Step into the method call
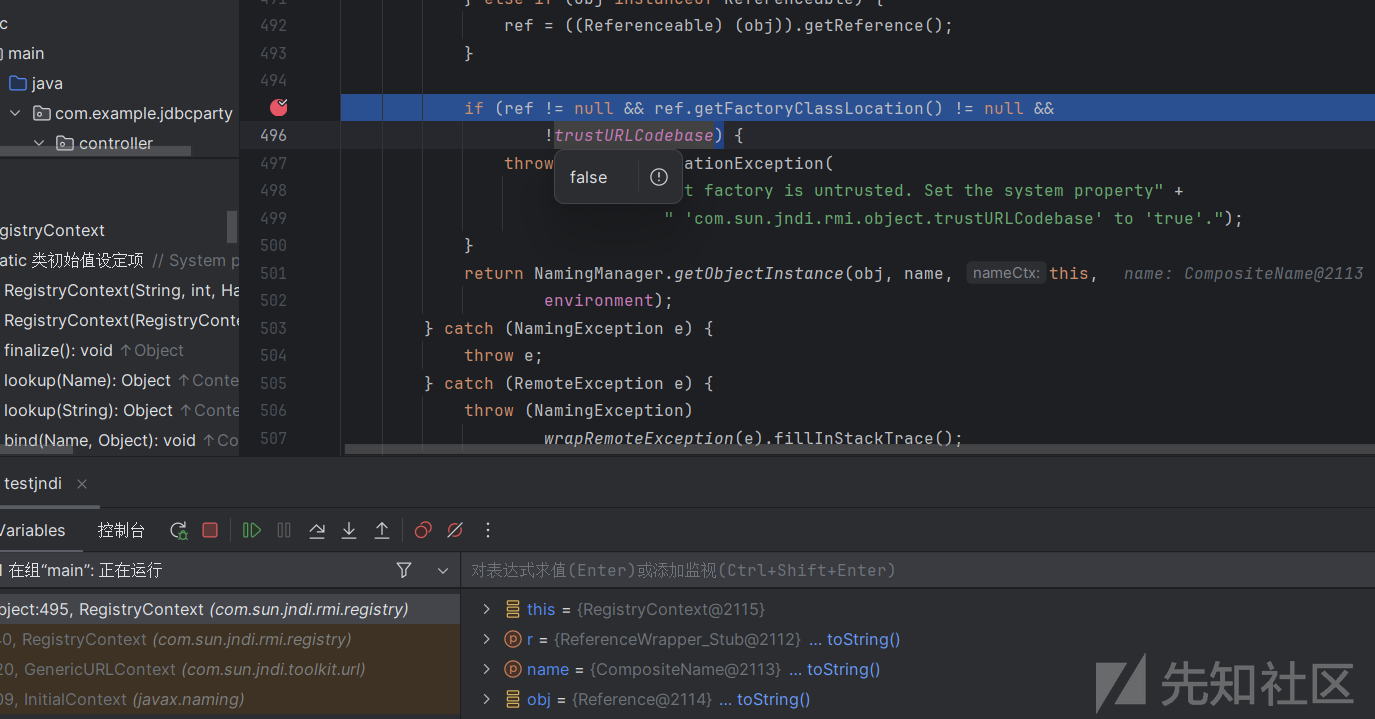Viewport: 1375px width, 719px height. coord(349,530)
